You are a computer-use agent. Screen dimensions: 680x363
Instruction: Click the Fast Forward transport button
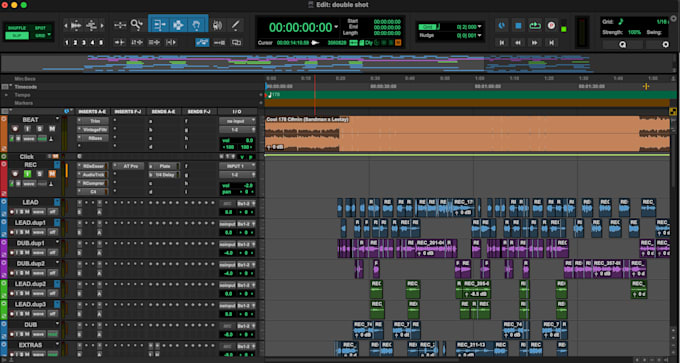pos(535,43)
